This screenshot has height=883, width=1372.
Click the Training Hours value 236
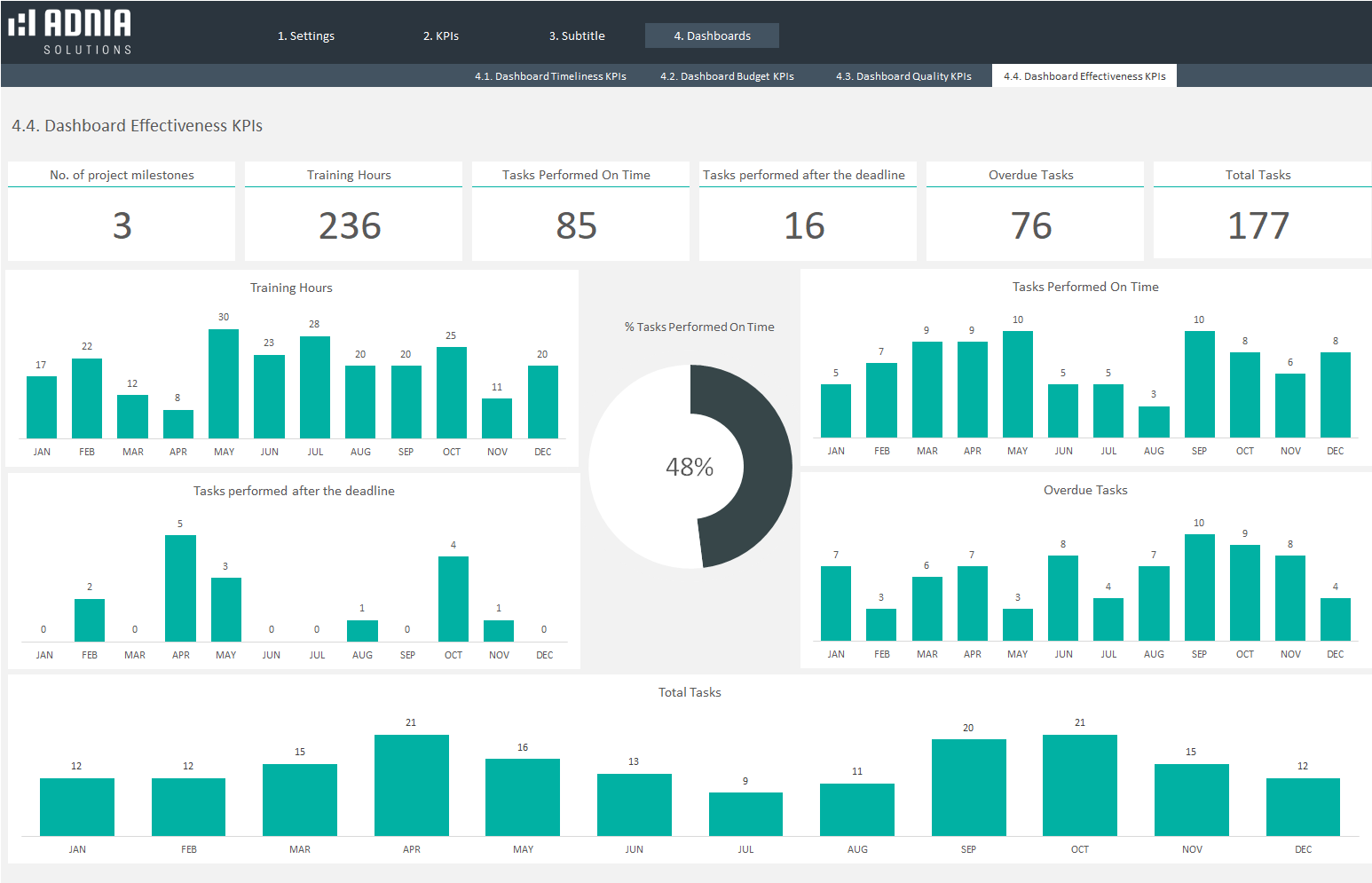[350, 226]
